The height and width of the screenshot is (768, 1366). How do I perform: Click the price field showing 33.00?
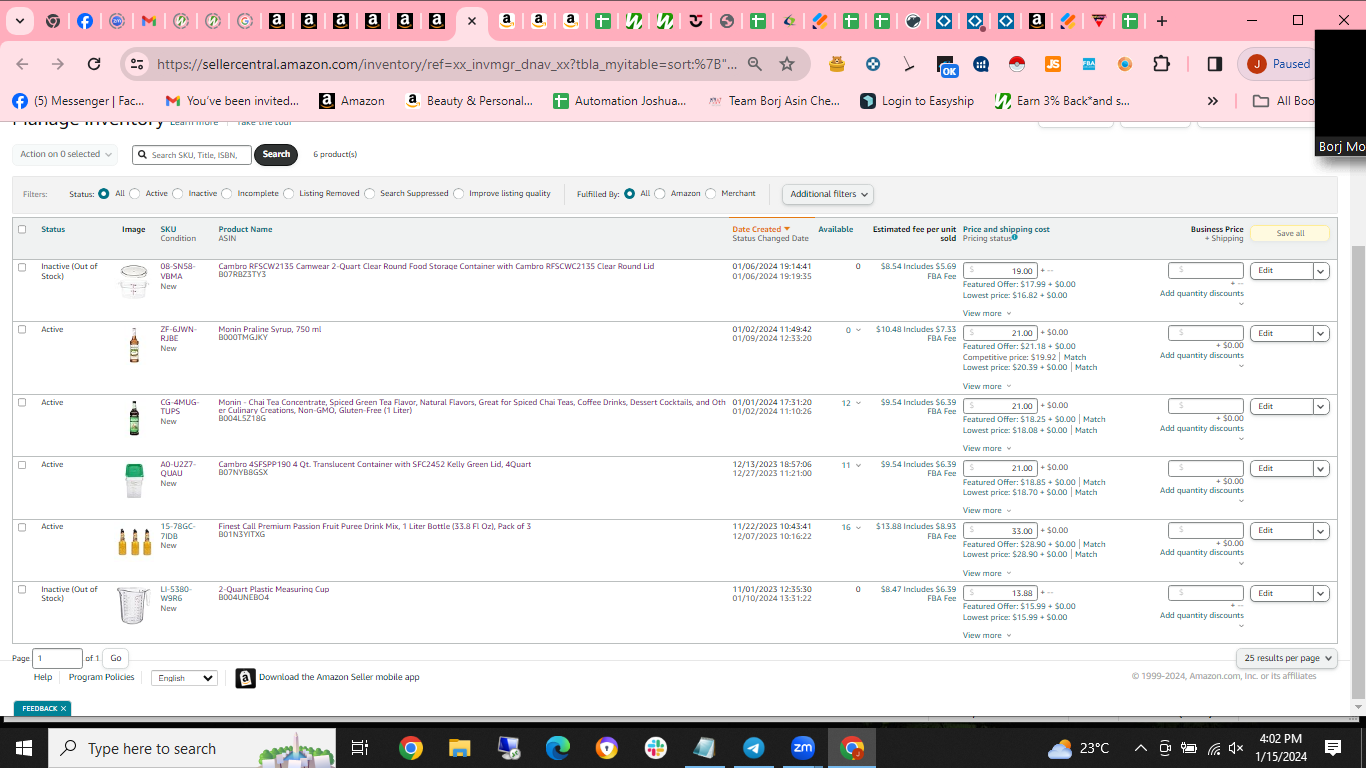pos(1001,530)
